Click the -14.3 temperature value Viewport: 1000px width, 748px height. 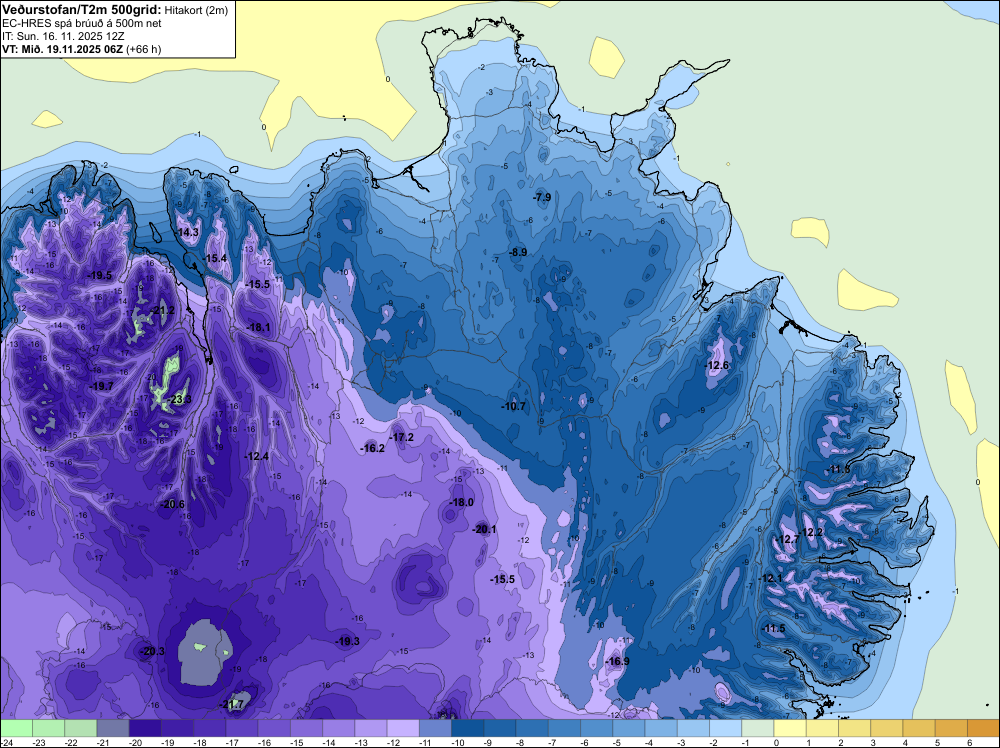(187, 233)
